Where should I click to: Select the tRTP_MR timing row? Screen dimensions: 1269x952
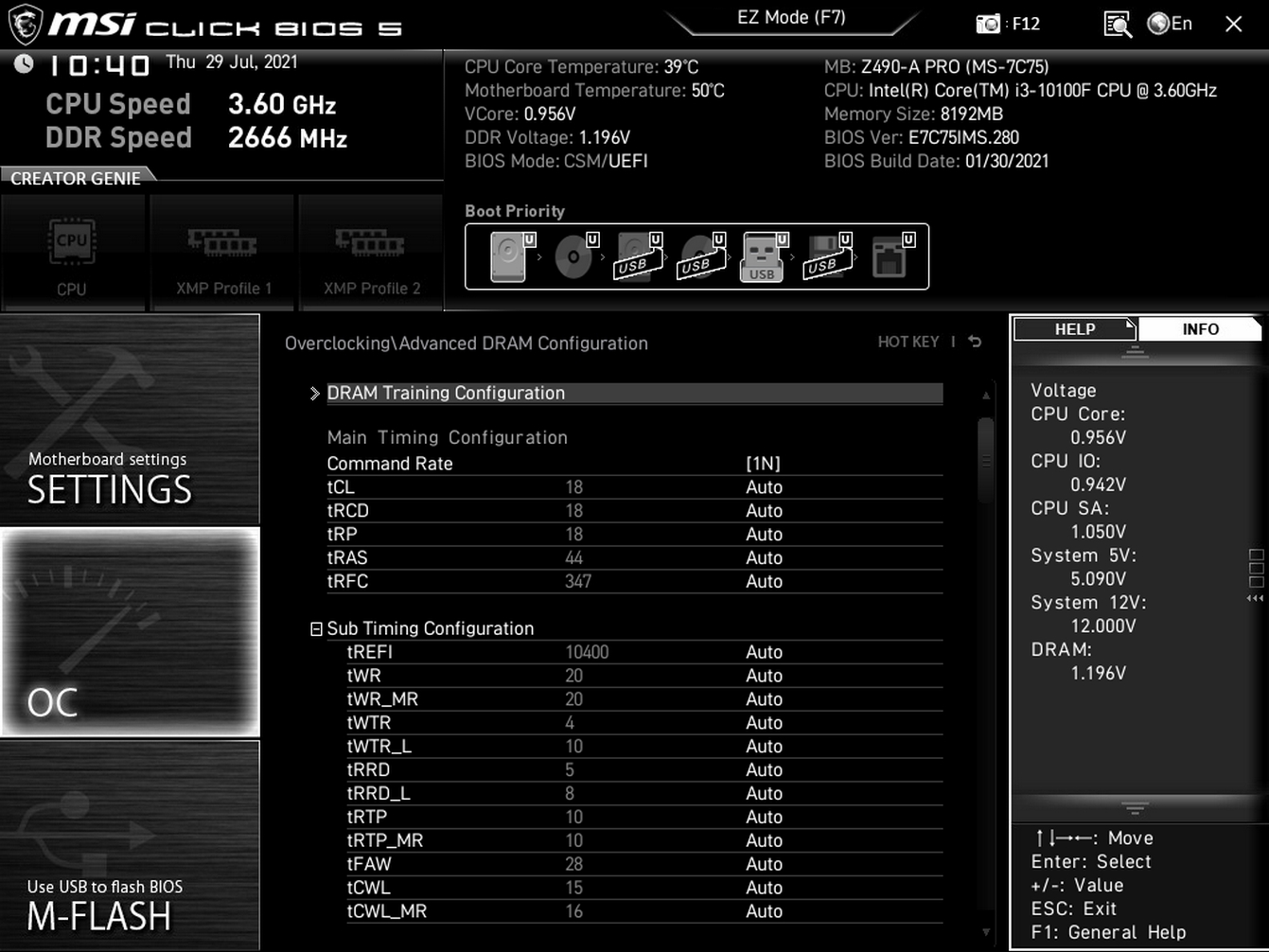[x=644, y=841]
